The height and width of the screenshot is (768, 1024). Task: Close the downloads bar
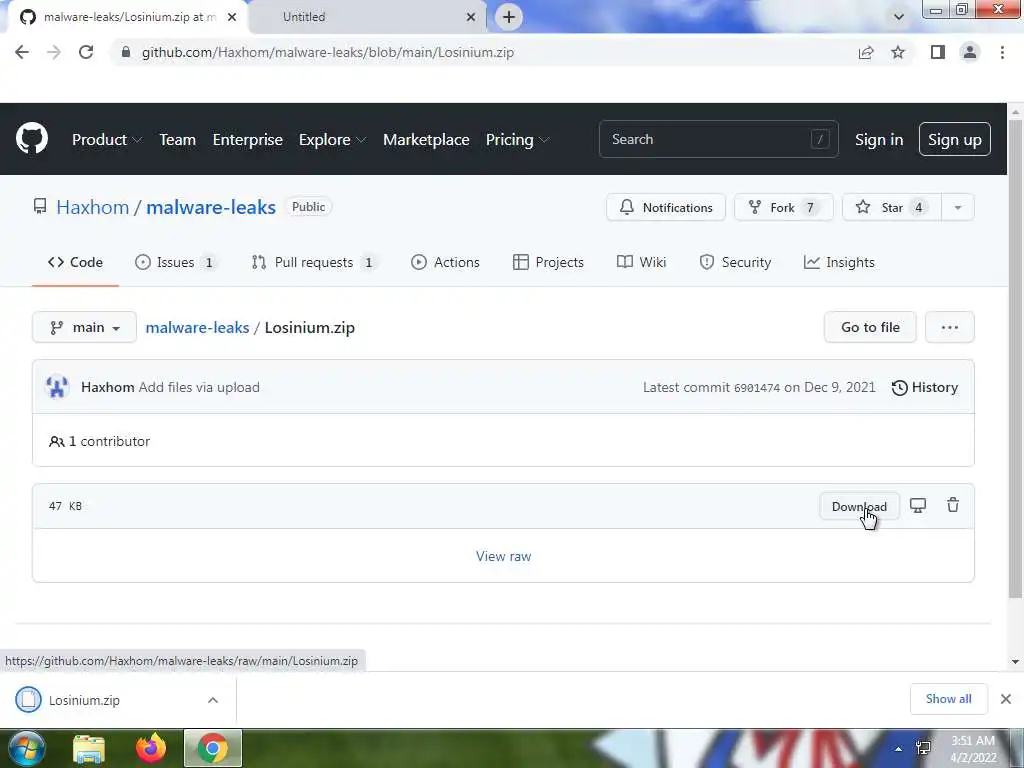[1006, 699]
